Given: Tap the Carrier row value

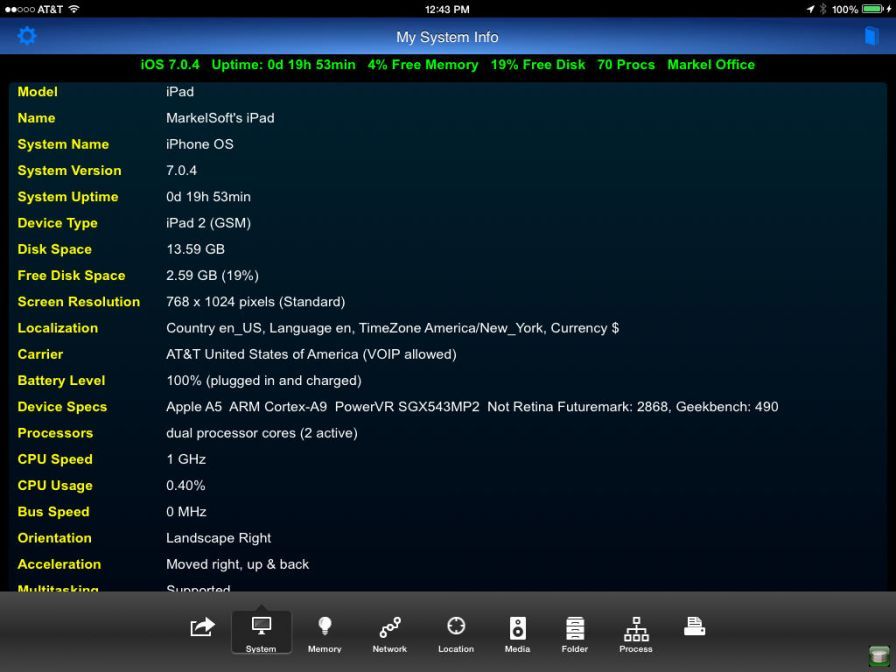Looking at the screenshot, I should [311, 354].
